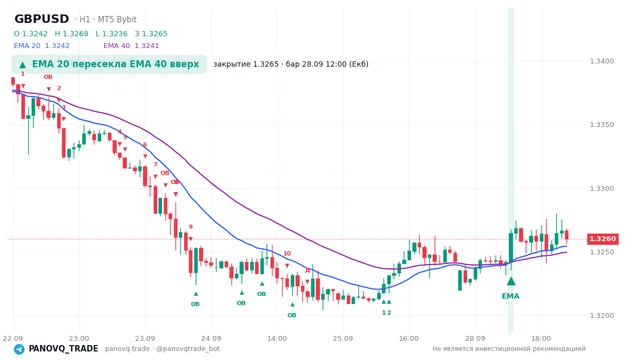Click the green EMA crossover arrow marker

pos(511,281)
